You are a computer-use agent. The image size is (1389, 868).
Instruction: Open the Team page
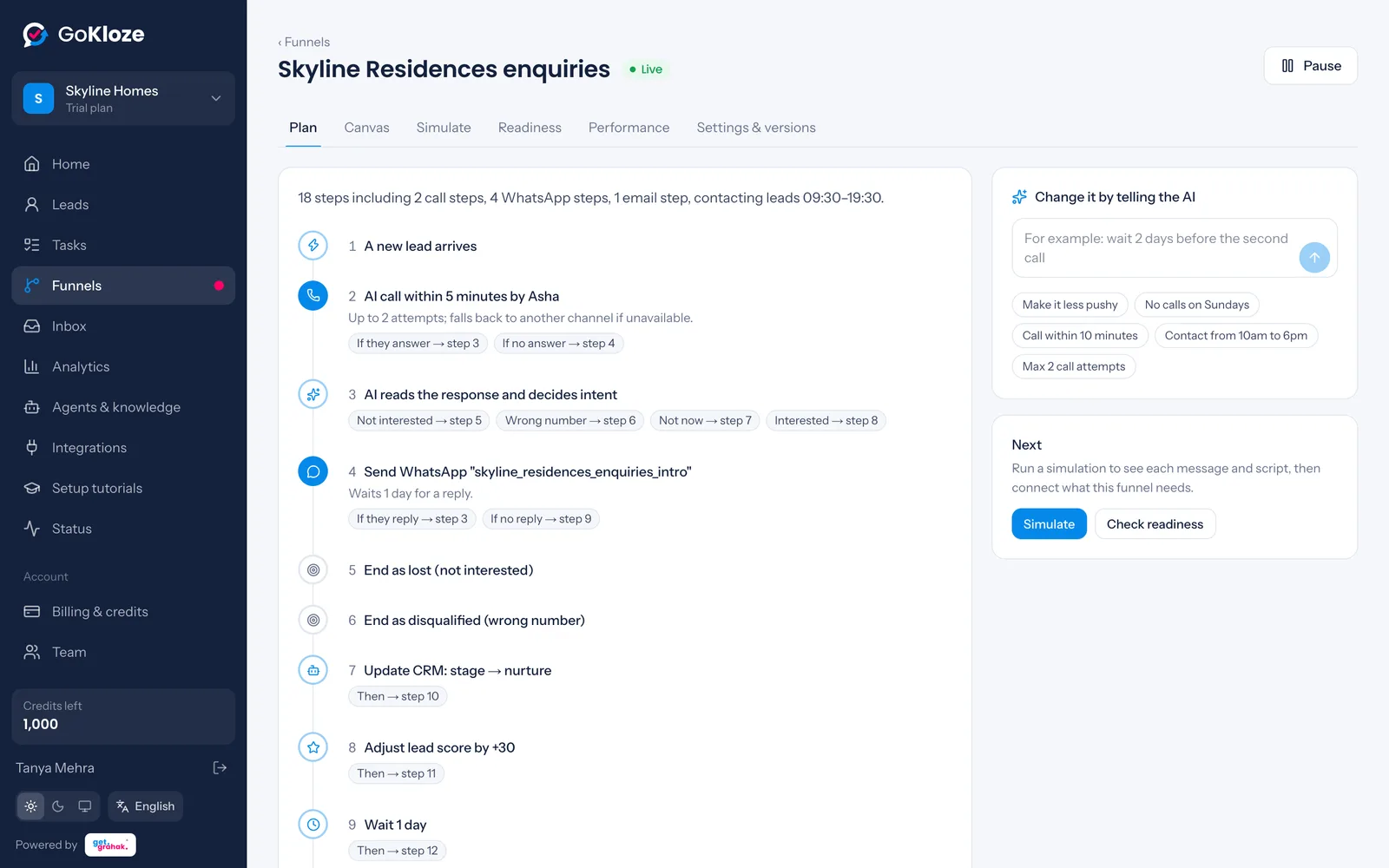123,652
